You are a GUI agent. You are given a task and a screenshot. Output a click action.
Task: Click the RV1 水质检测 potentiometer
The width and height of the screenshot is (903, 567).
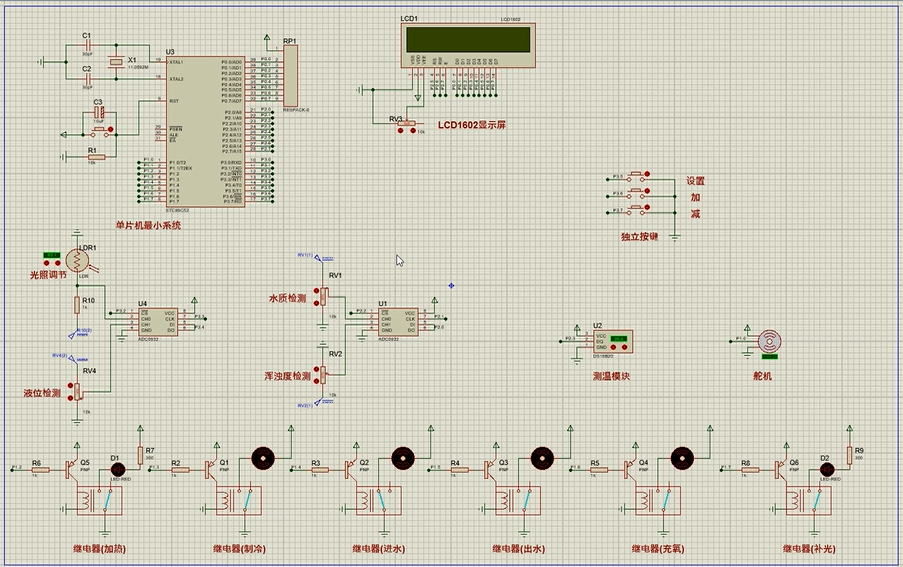click(x=323, y=295)
